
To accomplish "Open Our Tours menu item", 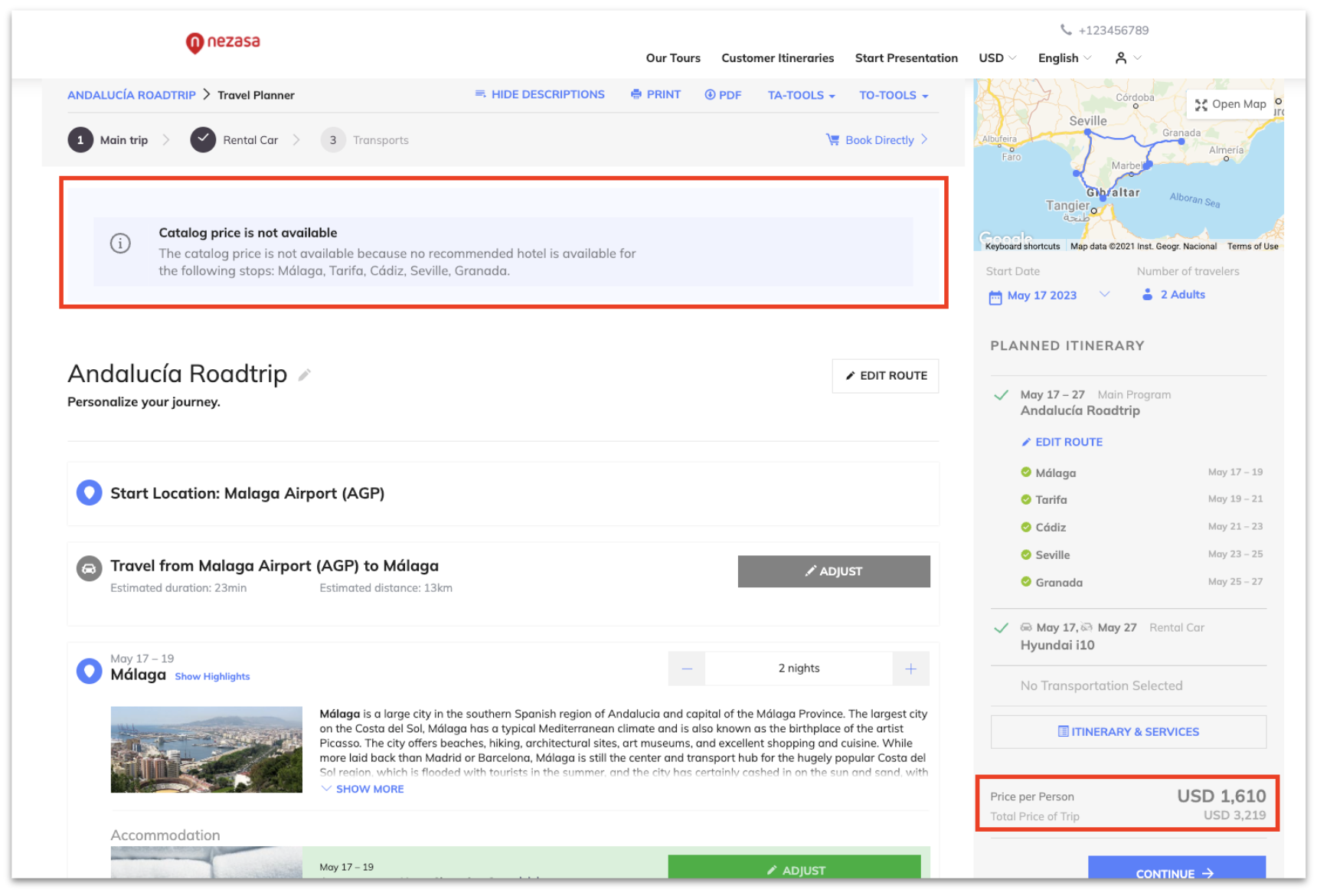I will [673, 58].
